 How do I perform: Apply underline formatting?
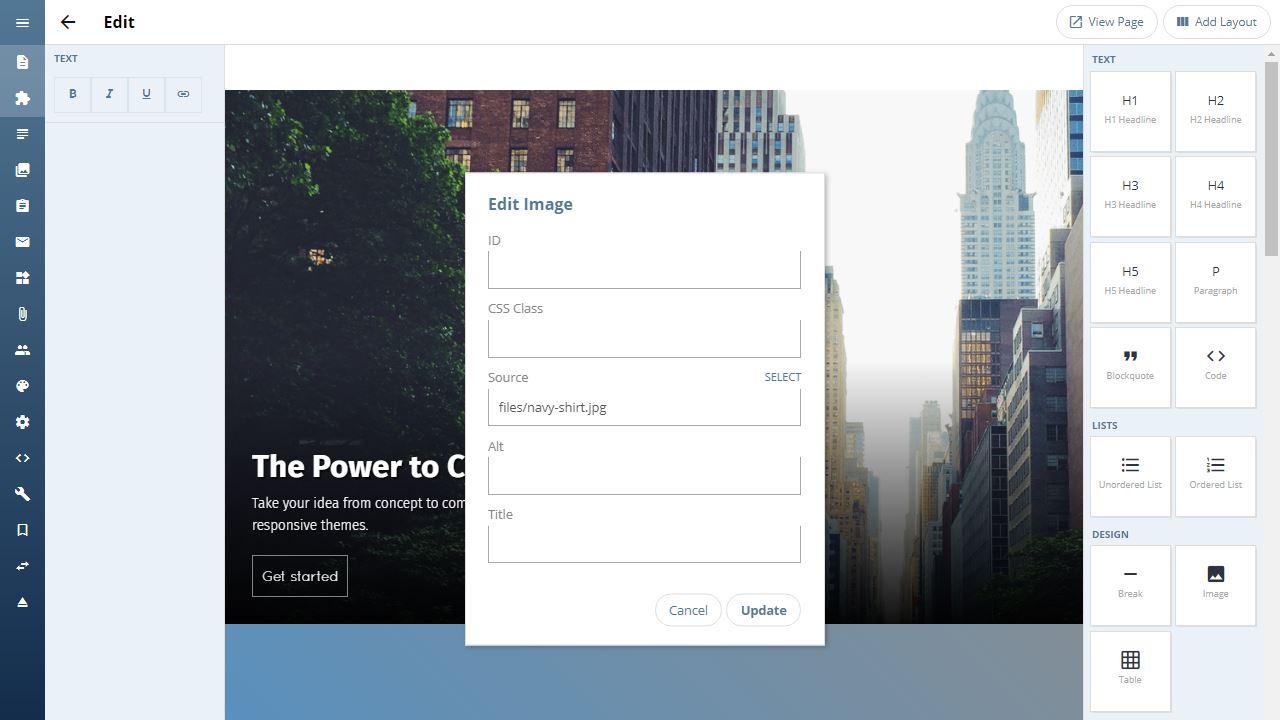[x=146, y=94]
